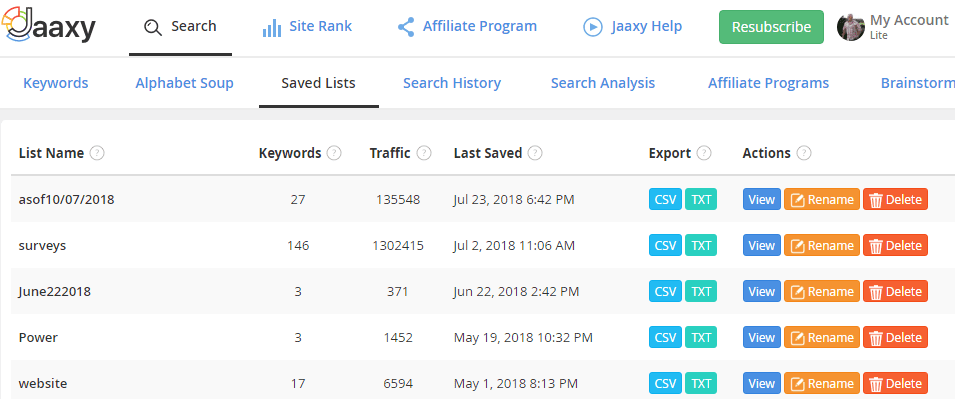Click list name asof10/07/2018
Viewport: 955px width, 399px height.
pos(66,199)
